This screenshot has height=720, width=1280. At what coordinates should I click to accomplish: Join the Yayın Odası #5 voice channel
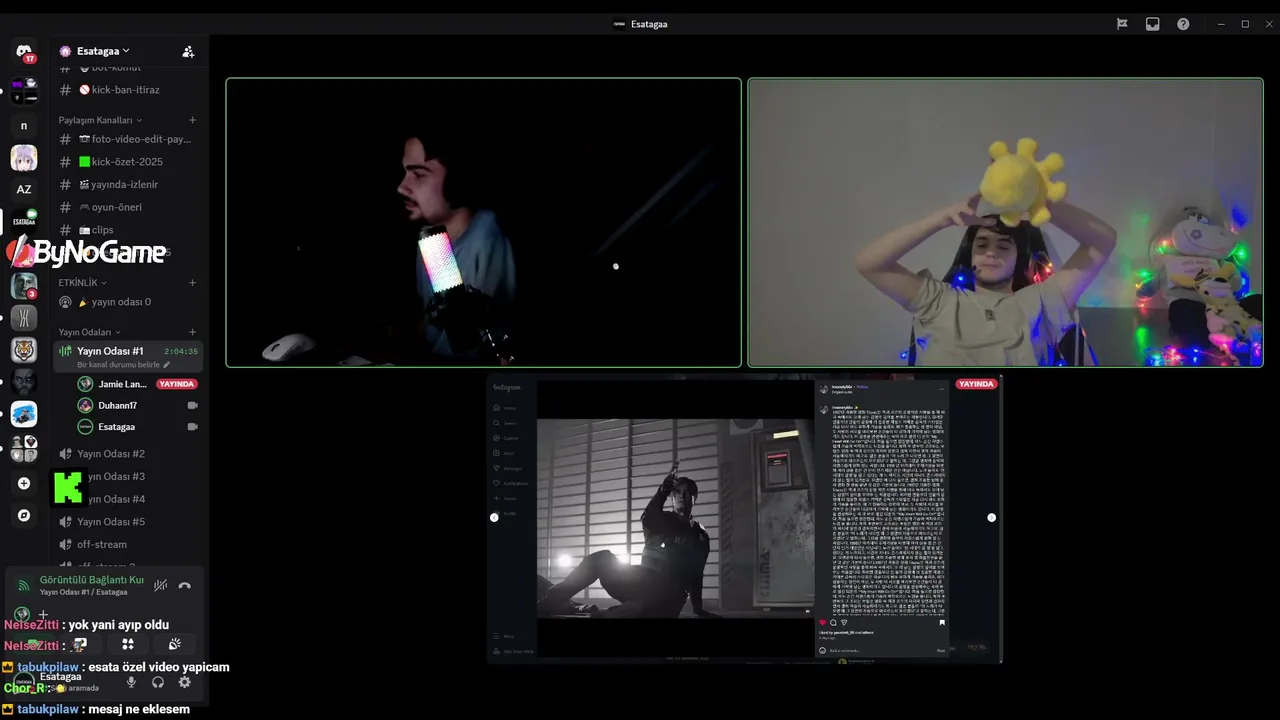[x=129, y=522]
